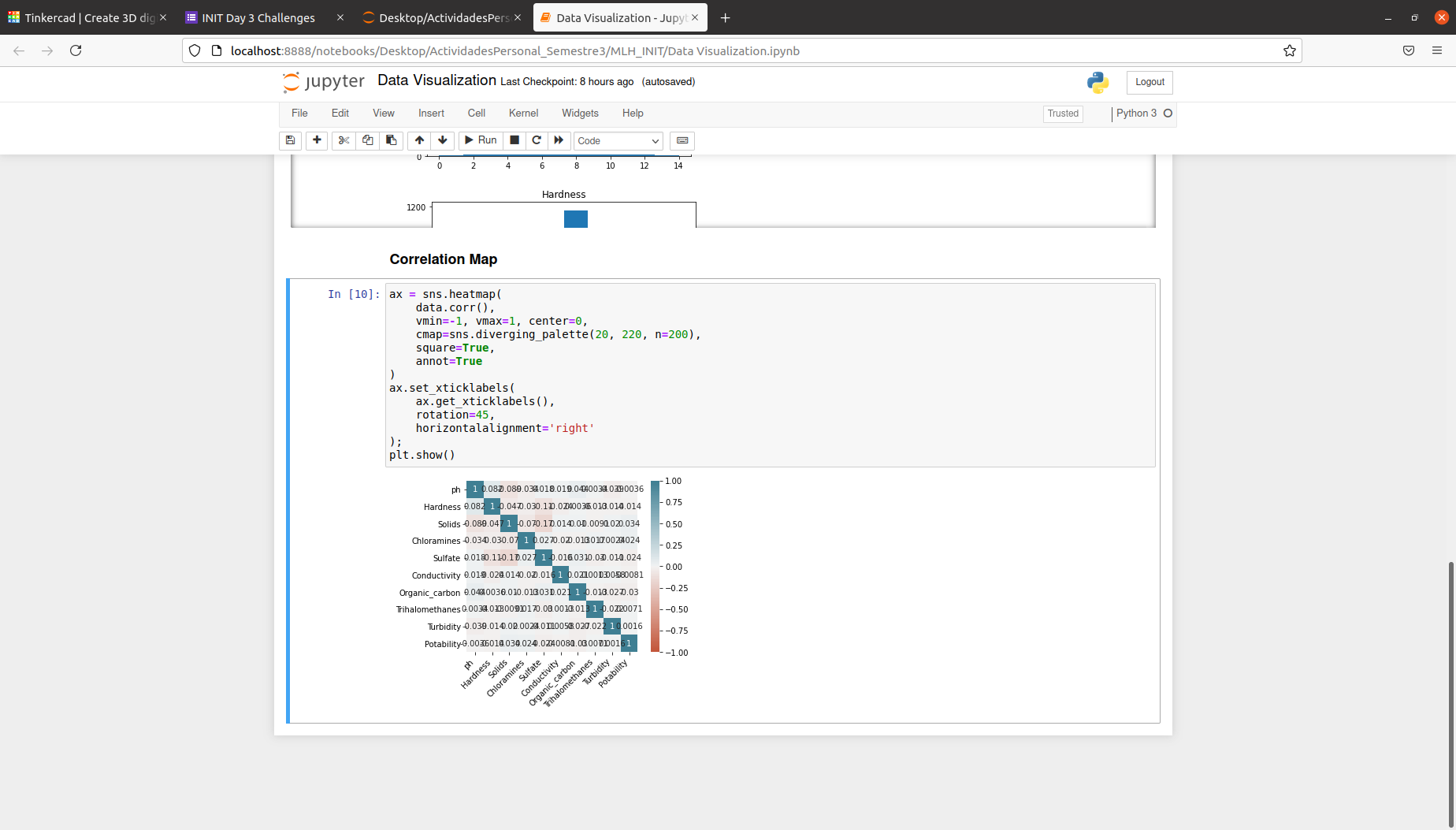Restart the kernel using the circular arrow
Screen dimensions: 1456x830
(x=537, y=140)
